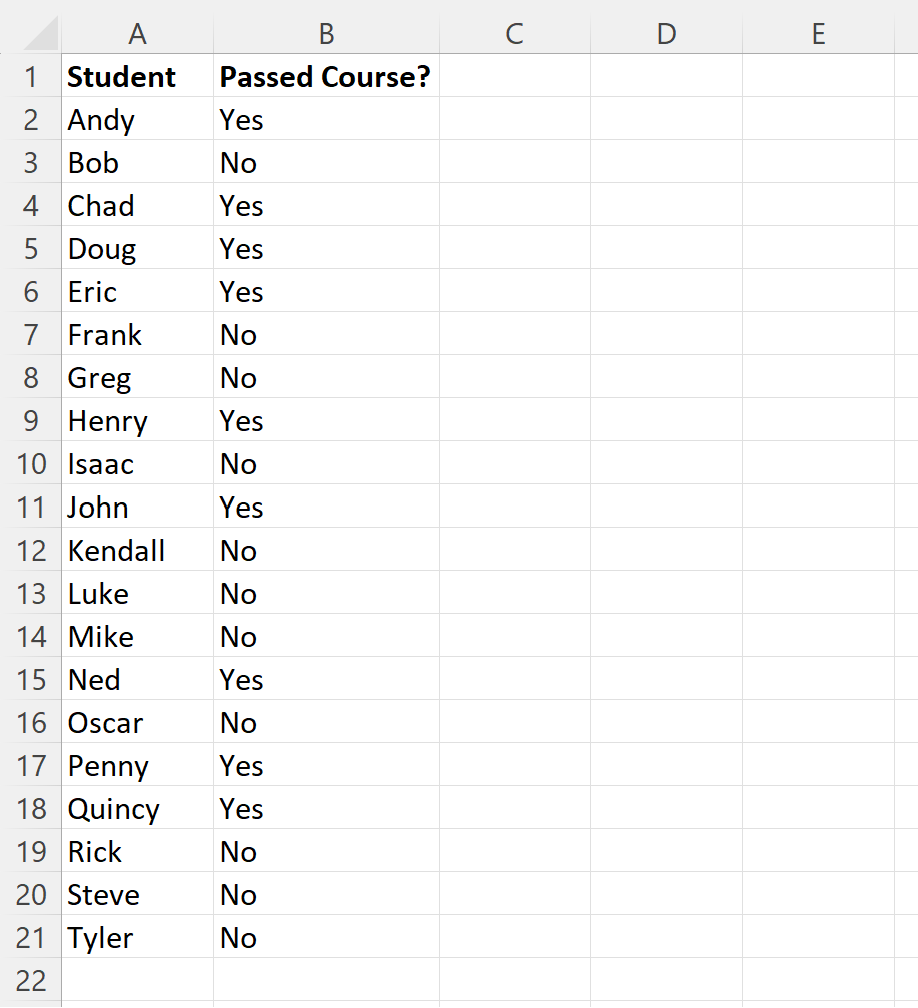Select row header 10
This screenshot has height=1008, width=918.
[31, 464]
